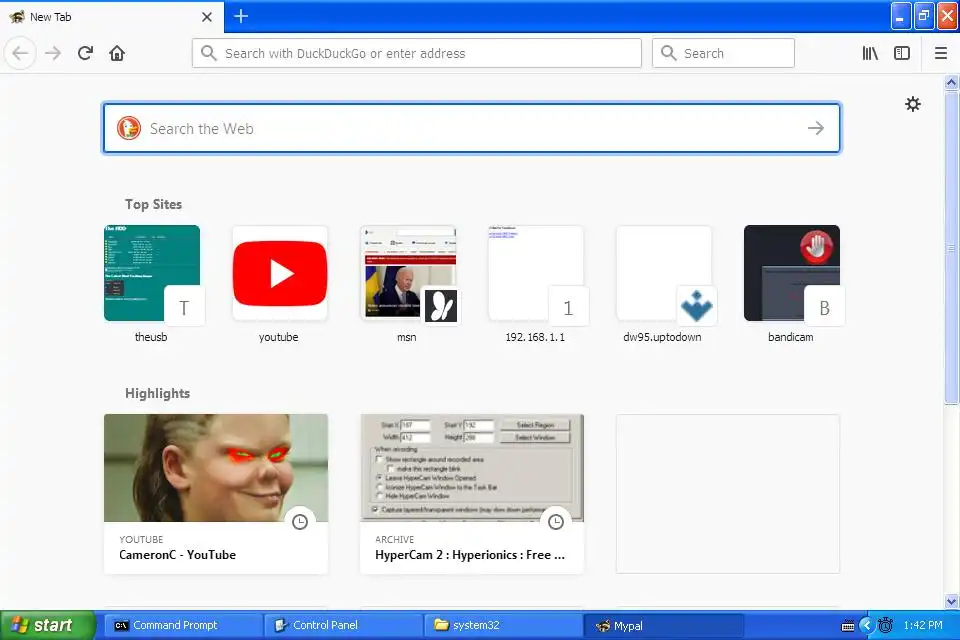This screenshot has height=640, width=960.
Task: Open HyperCam 2 Hyperionics highlight card
Action: pos(472,494)
